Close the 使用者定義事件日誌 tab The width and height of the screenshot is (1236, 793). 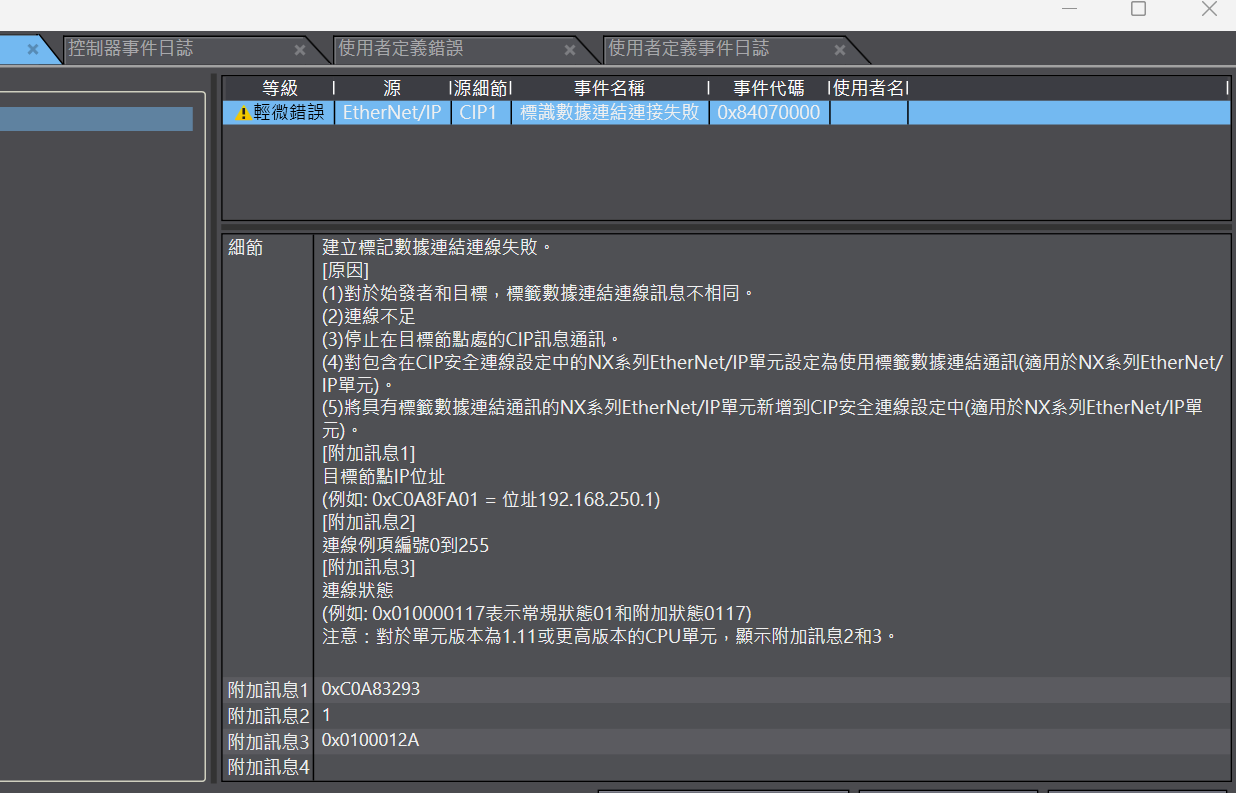(x=839, y=50)
